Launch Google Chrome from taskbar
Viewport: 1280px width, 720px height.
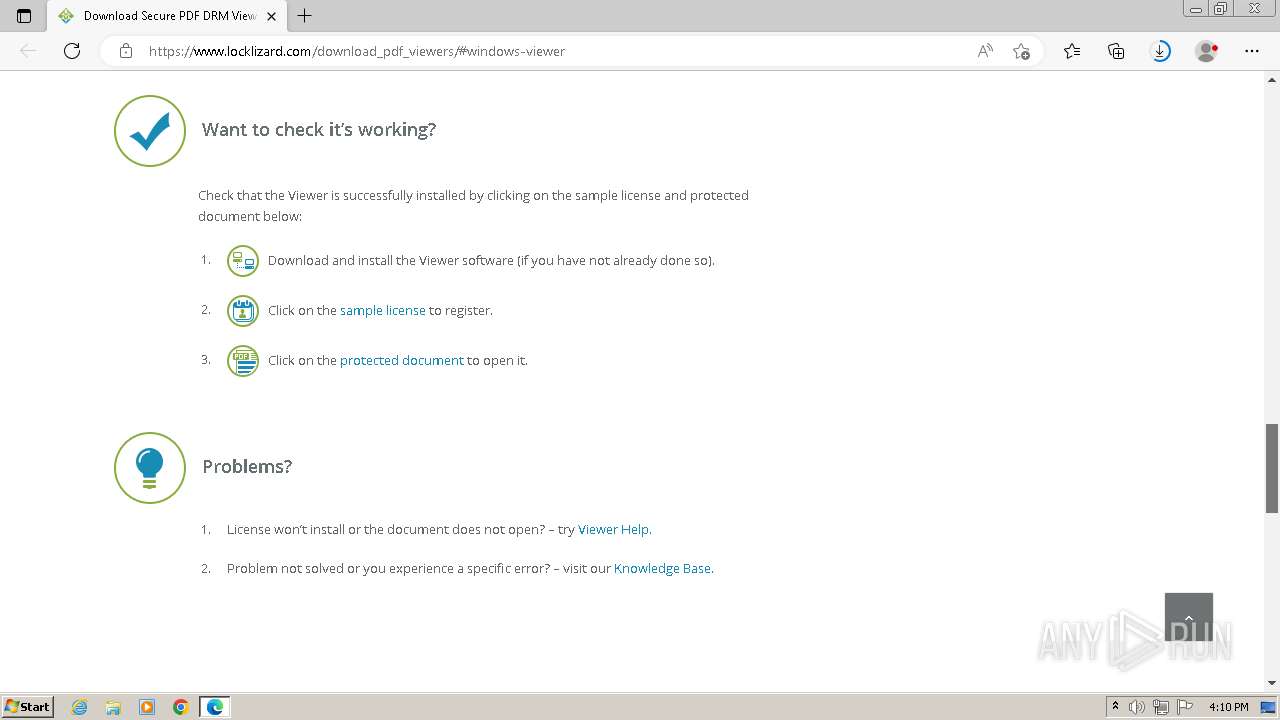tap(181, 707)
